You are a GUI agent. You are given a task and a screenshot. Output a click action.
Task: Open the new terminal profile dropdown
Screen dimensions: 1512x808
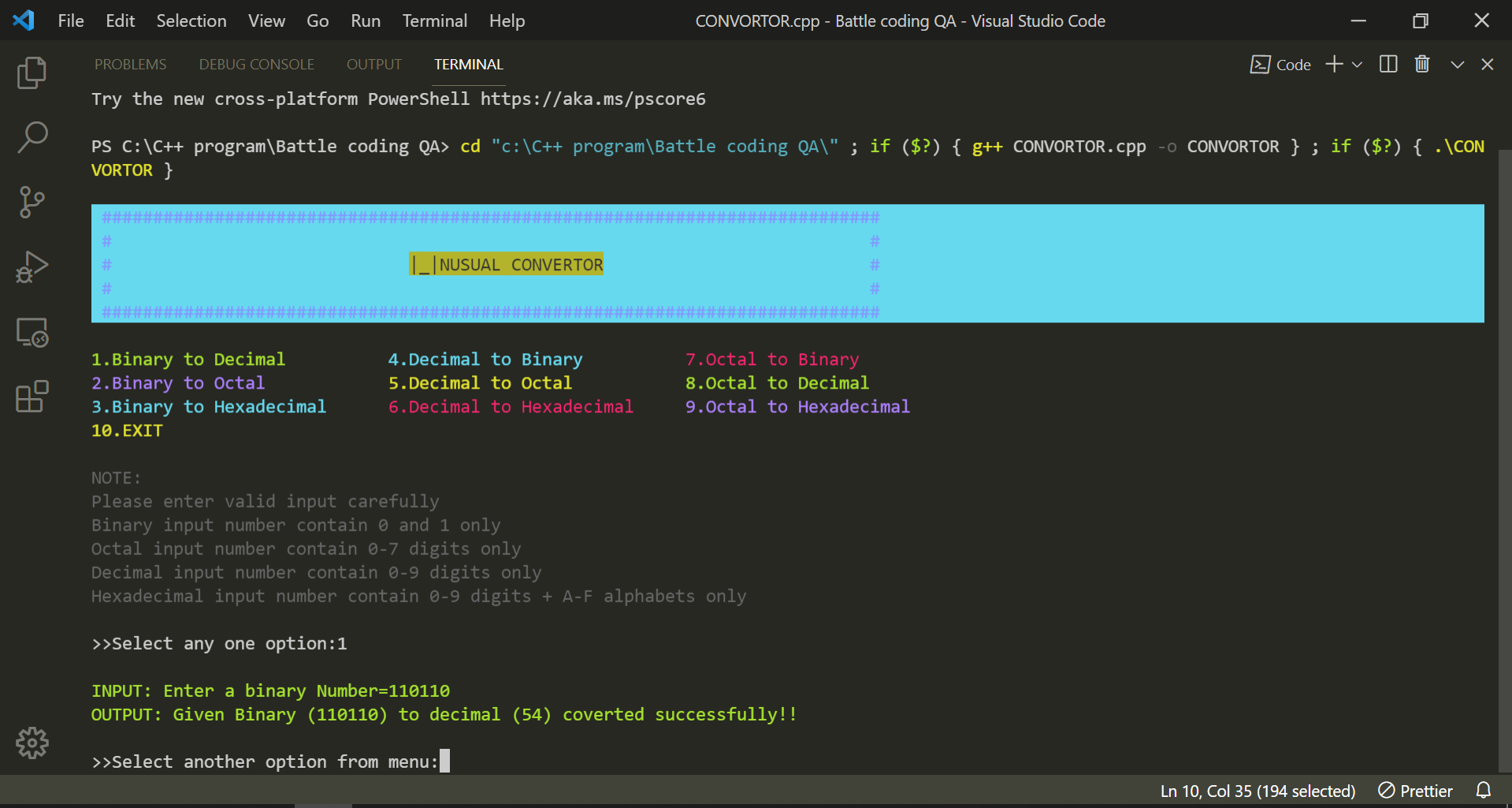(x=1357, y=64)
